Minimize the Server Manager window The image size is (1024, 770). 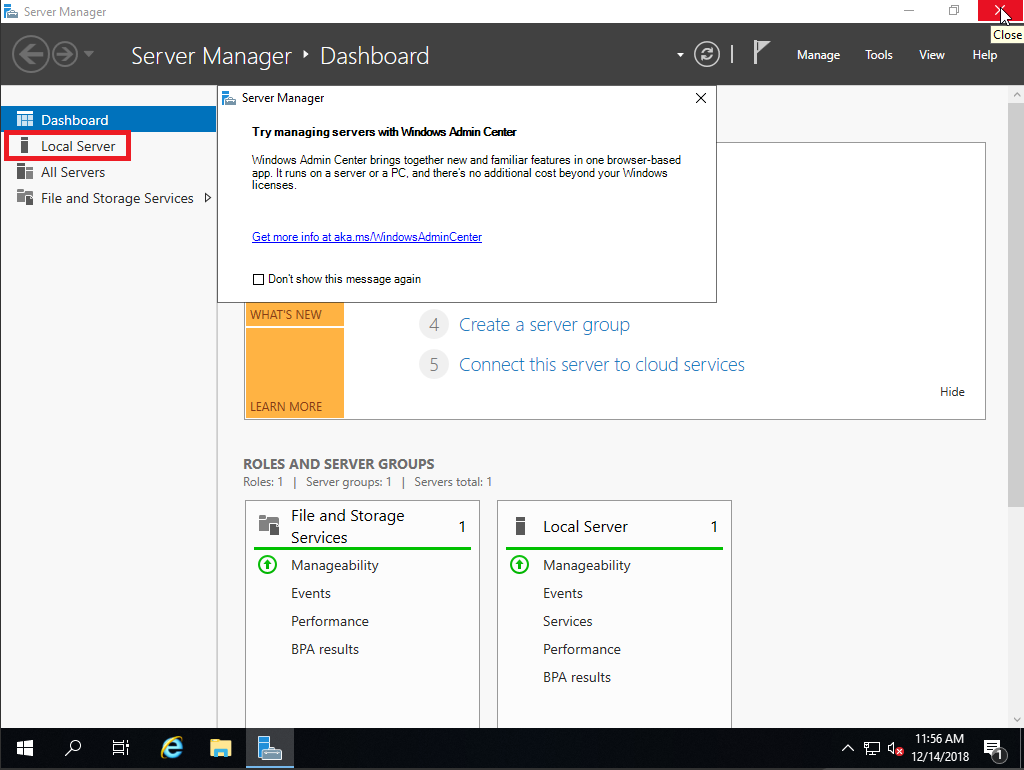(908, 10)
